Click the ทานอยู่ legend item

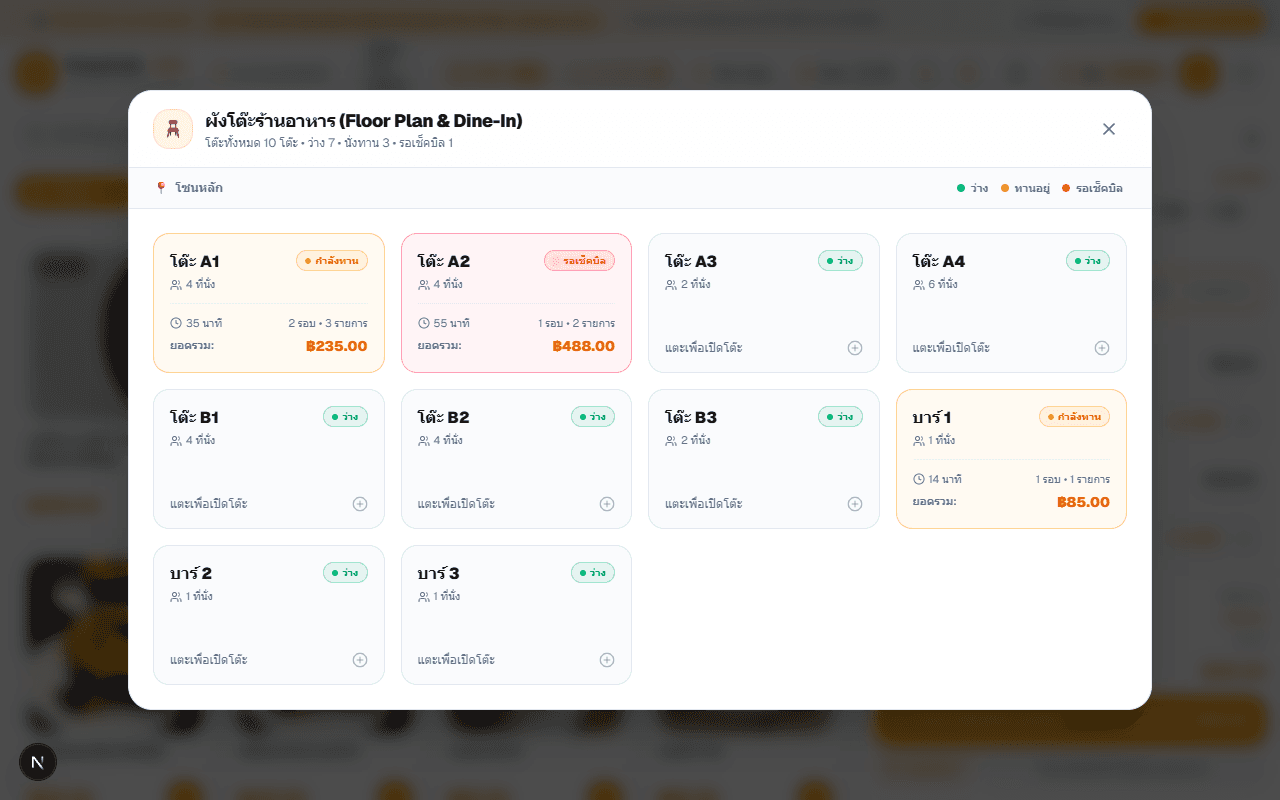click(1025, 188)
